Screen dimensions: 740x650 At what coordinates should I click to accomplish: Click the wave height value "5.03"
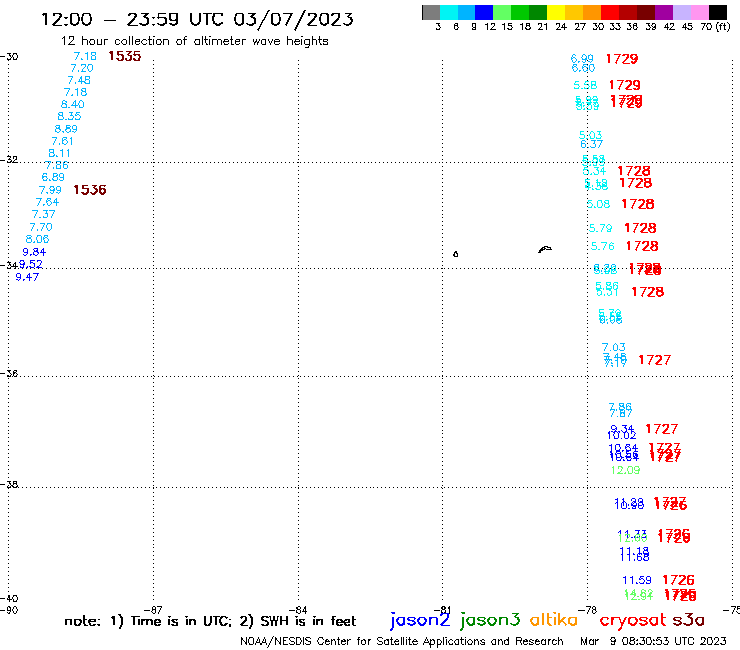(590, 135)
